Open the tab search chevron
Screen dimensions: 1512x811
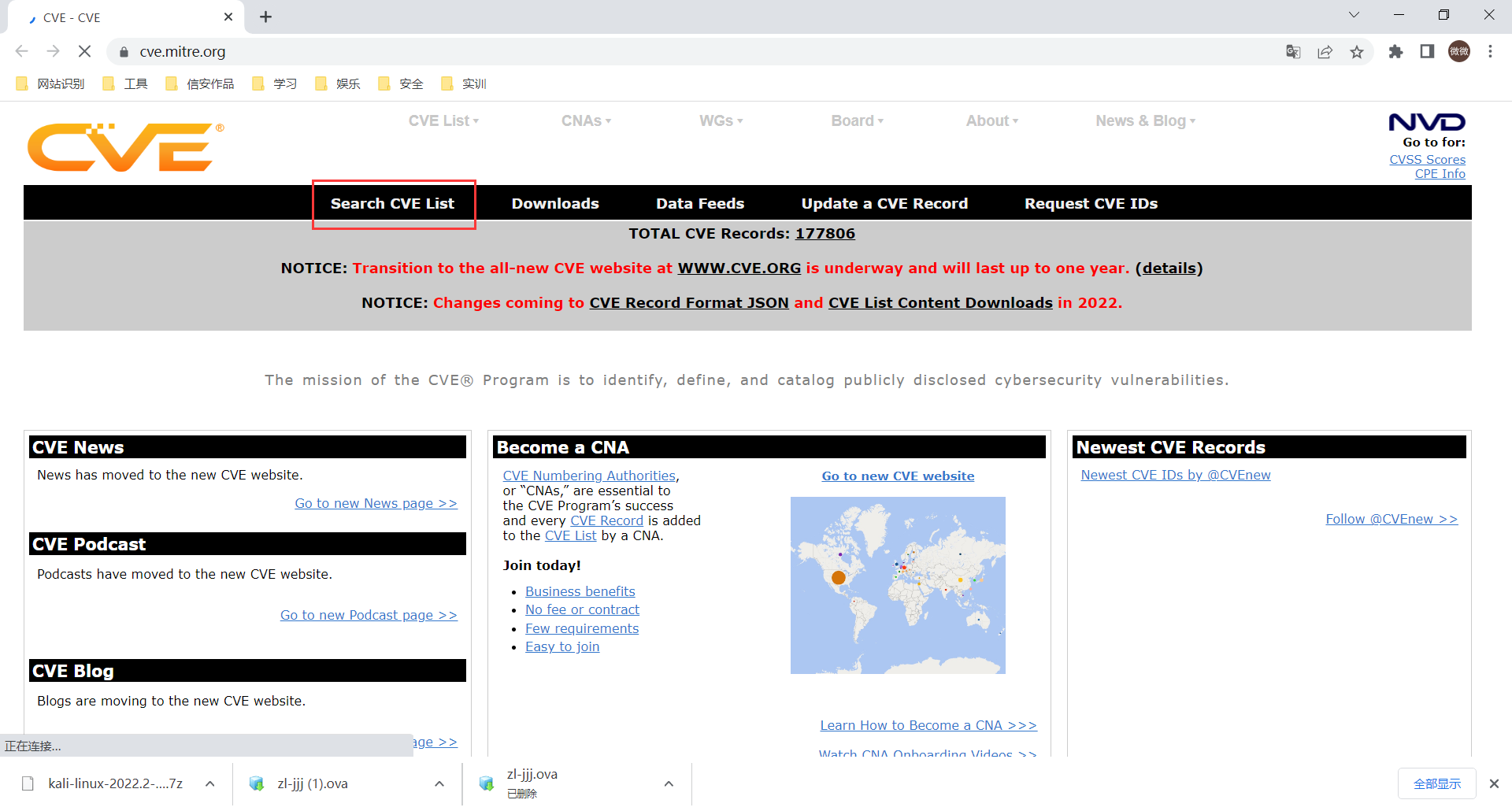click(x=1354, y=15)
